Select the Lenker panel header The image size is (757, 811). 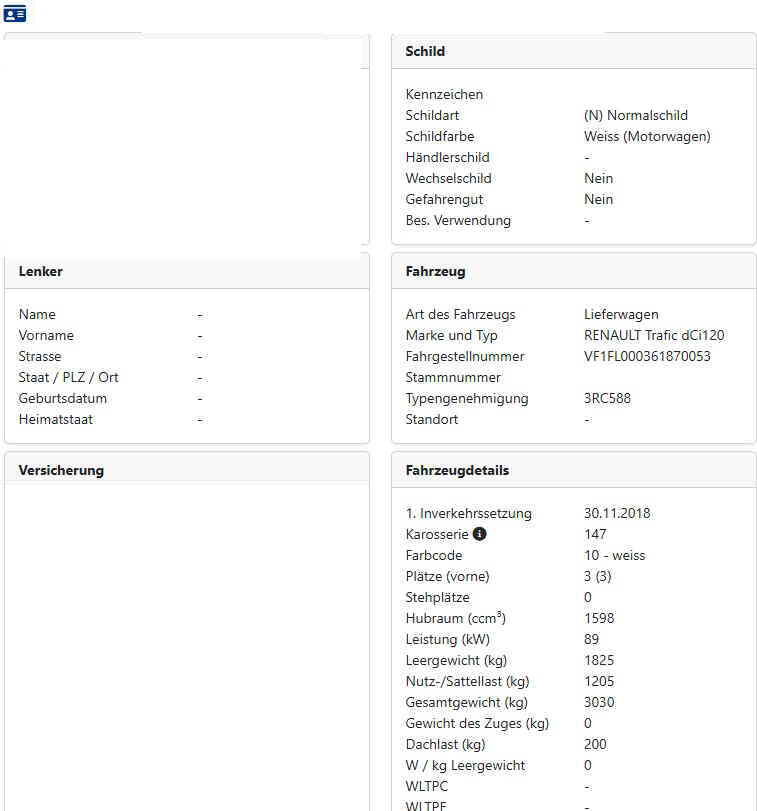click(187, 272)
